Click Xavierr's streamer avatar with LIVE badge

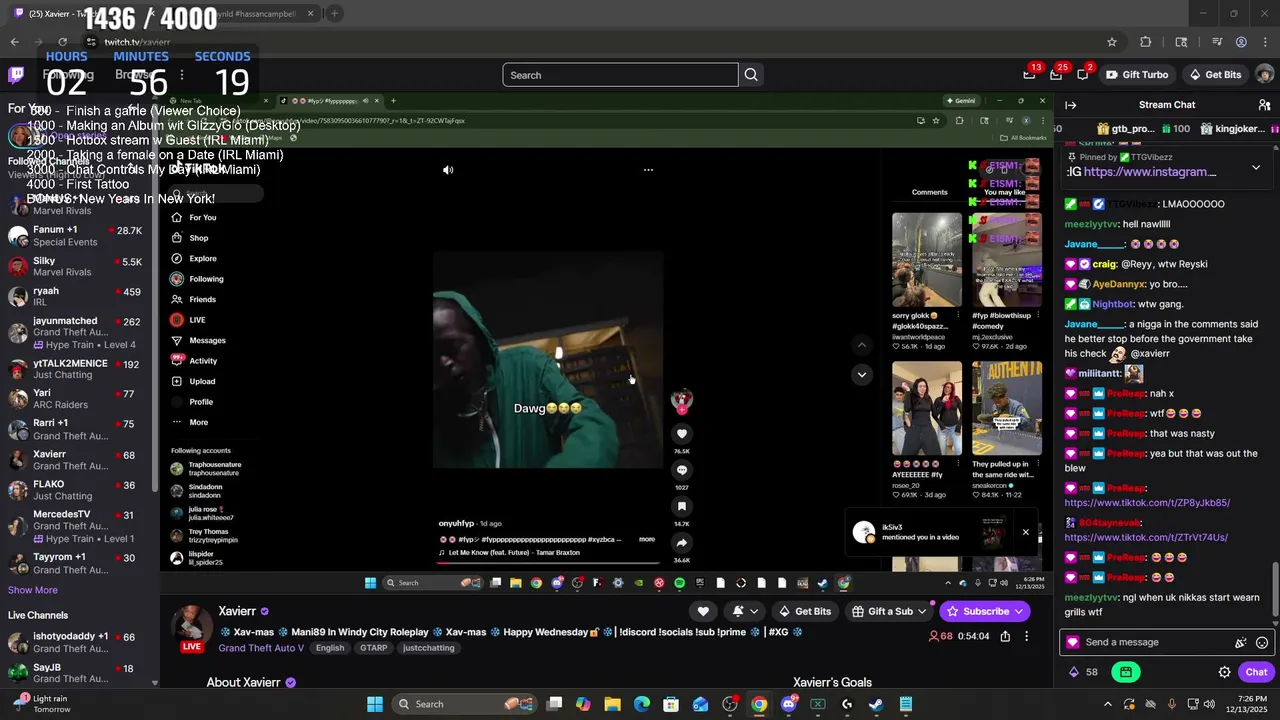(190, 628)
